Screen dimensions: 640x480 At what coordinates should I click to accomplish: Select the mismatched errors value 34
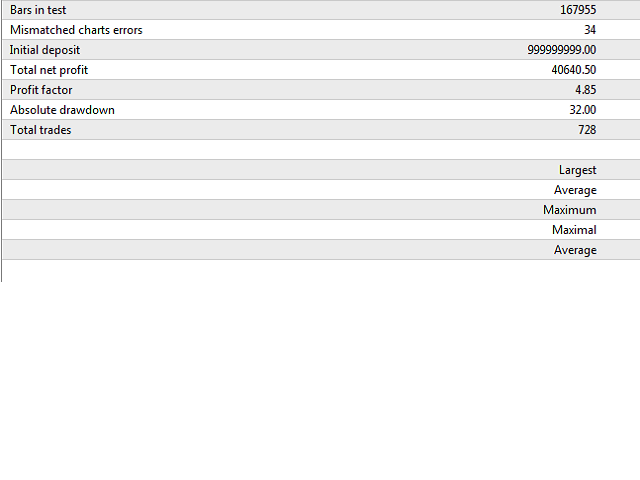(x=589, y=30)
